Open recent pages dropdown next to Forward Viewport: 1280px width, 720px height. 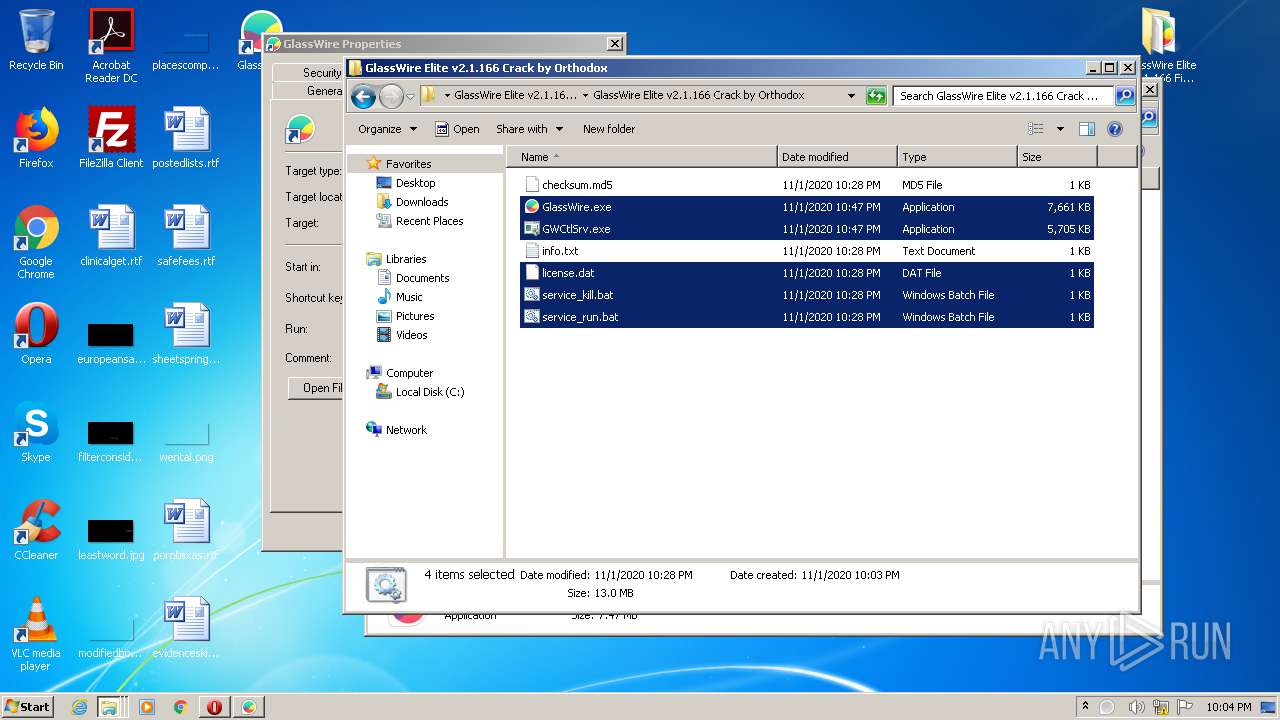point(410,97)
